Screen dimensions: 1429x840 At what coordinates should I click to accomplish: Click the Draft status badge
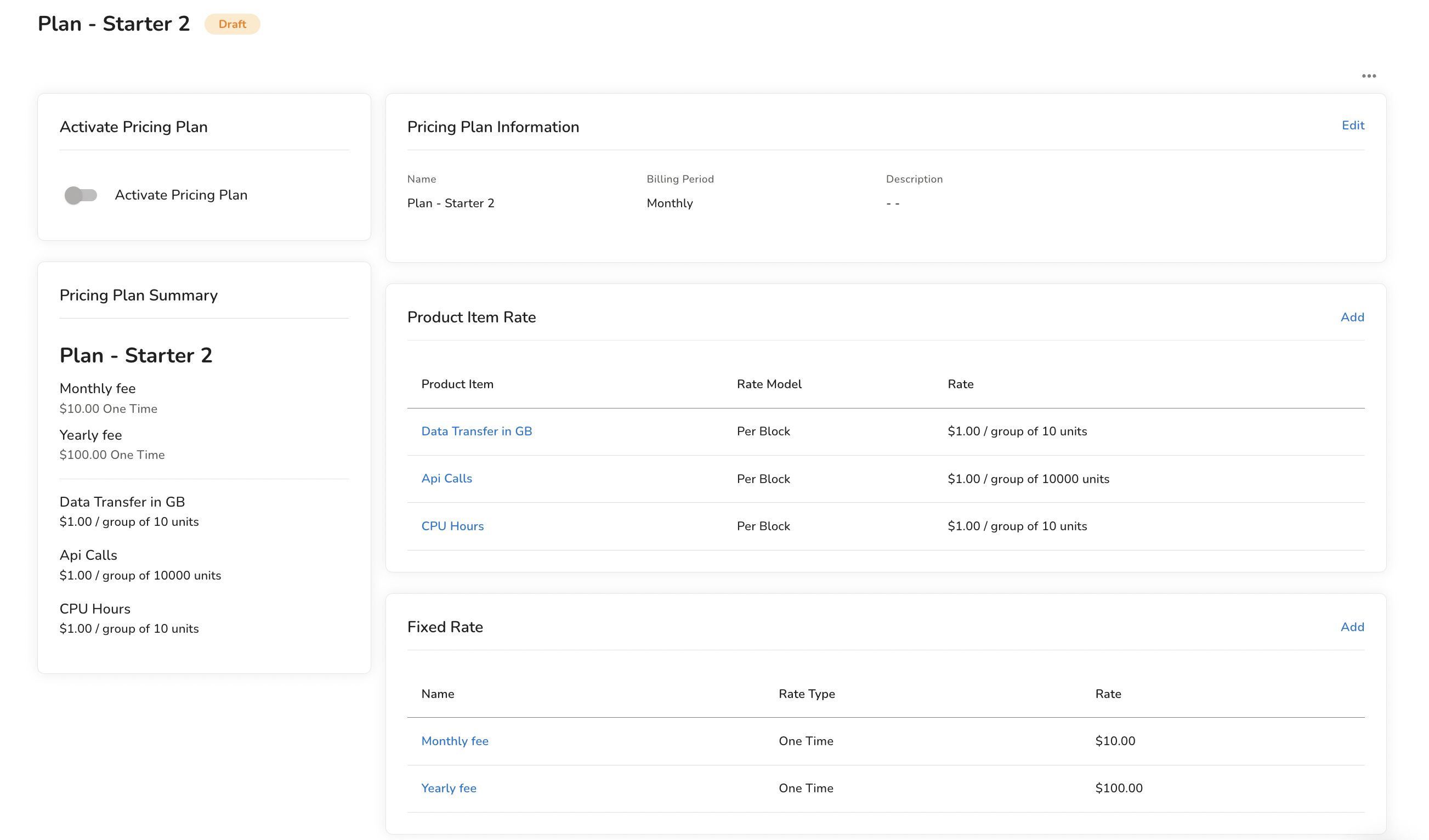pyautogui.click(x=232, y=24)
